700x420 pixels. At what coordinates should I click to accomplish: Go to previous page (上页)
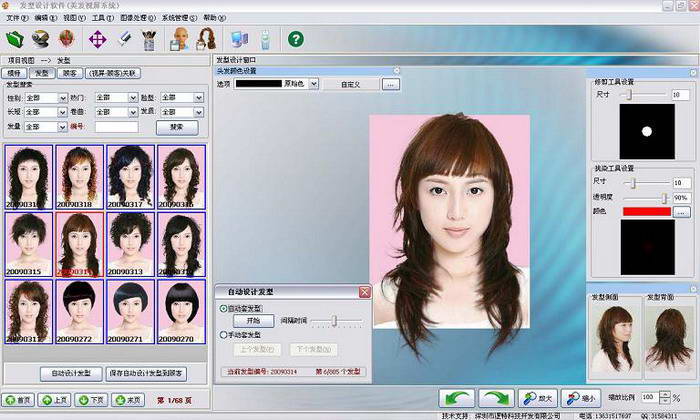54,400
